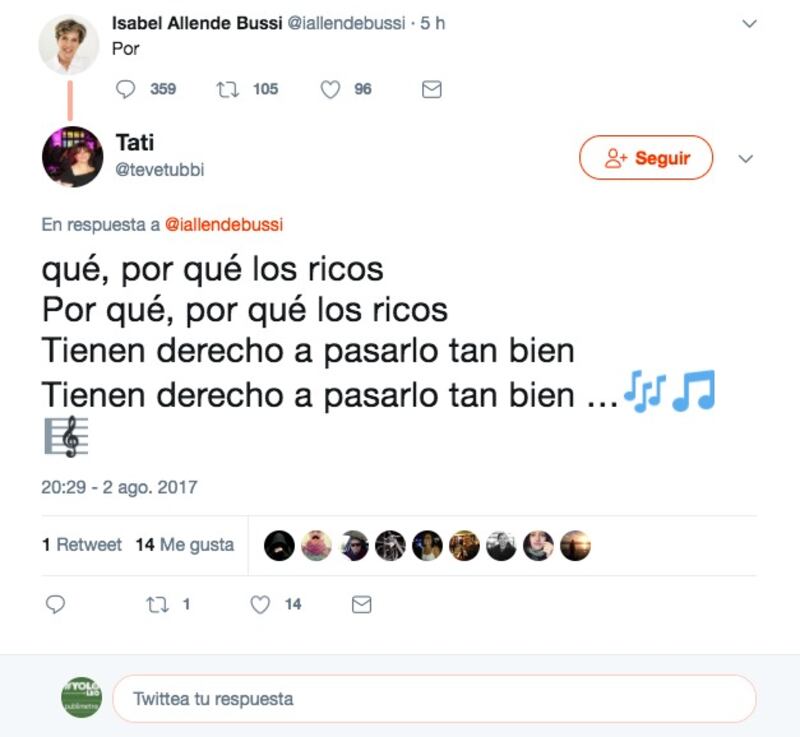Viewport: 800px width, 737px height.
Task: Like Isabel Allende Bussi's tweet
Action: pyautogui.click(x=330, y=89)
